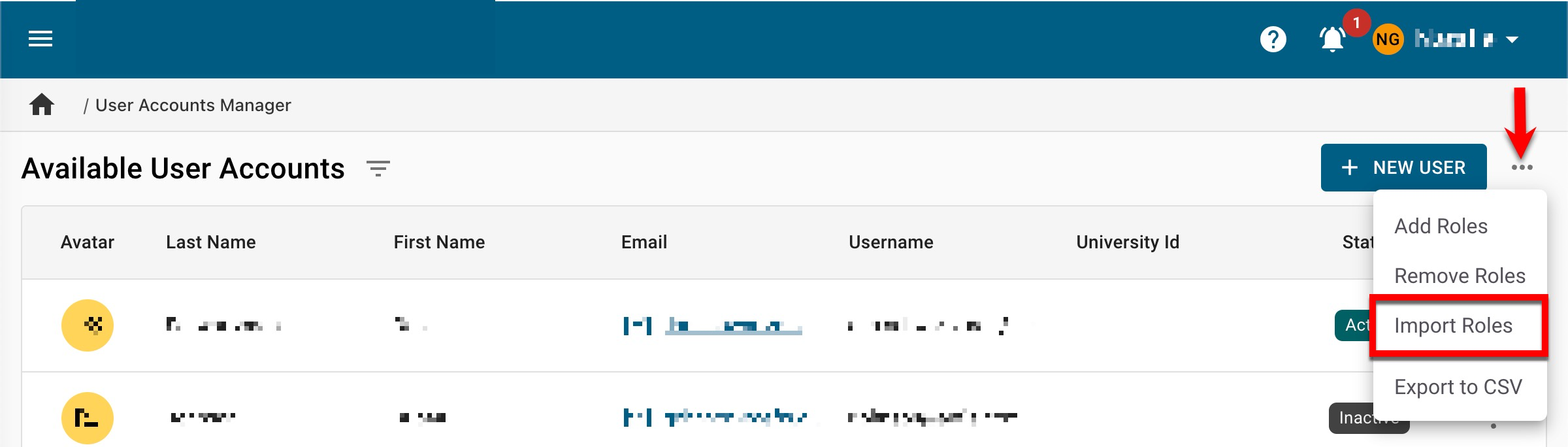Sort by Last Name column header
The image size is (1568, 447).
tap(210, 242)
